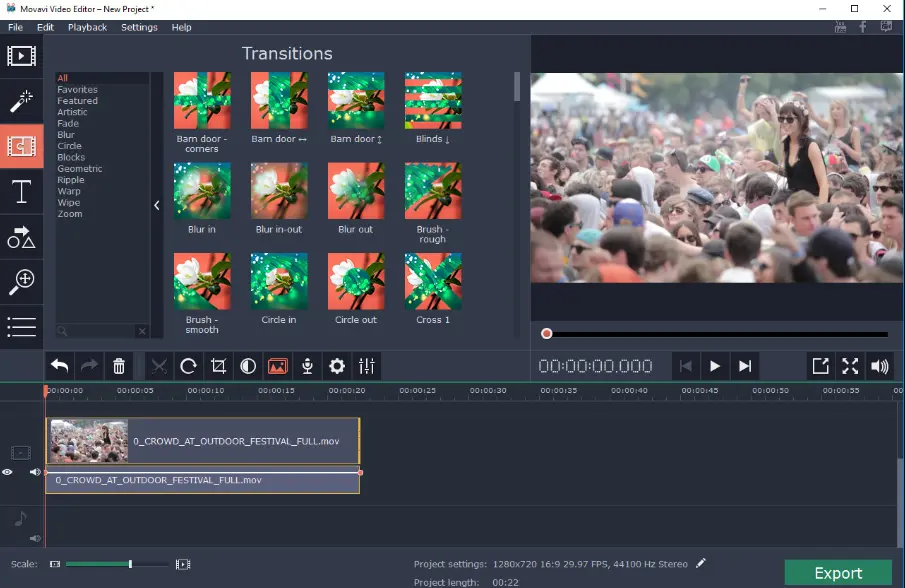This screenshot has height=588, width=905.
Task: Click the 00:00:30 mark on timeline ruler
Action: (x=488, y=391)
